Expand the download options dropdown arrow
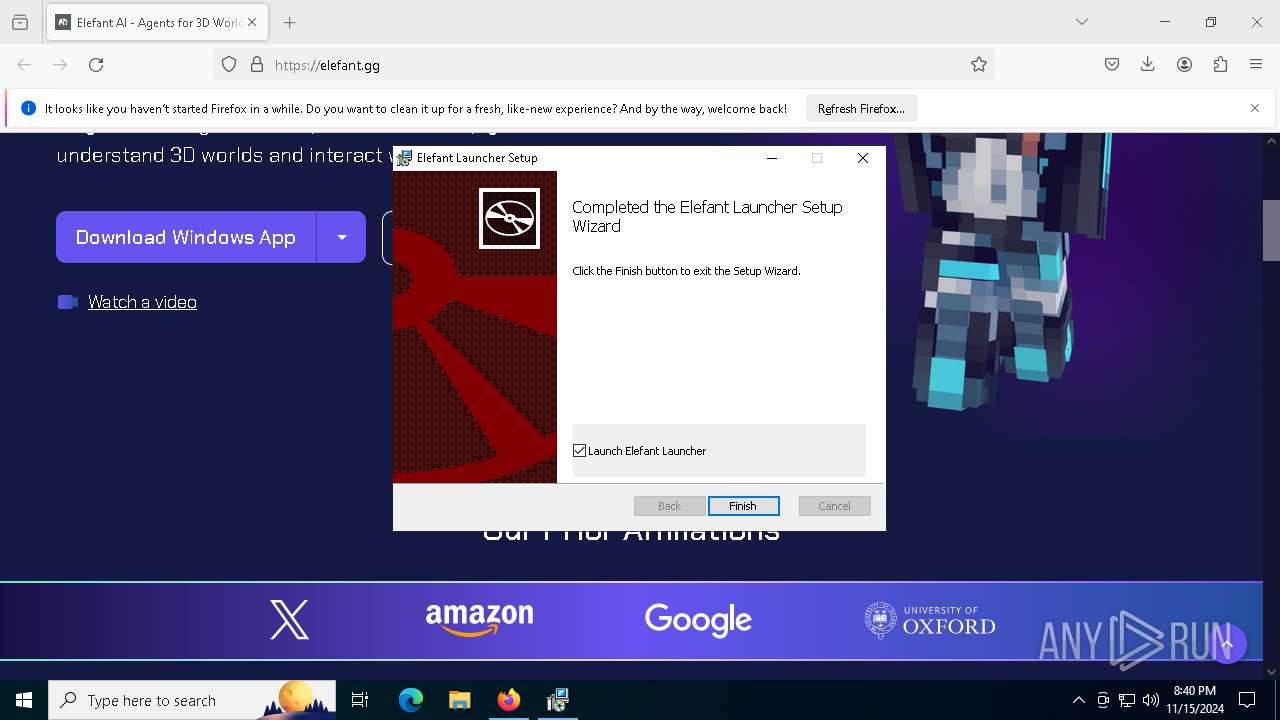 342,237
